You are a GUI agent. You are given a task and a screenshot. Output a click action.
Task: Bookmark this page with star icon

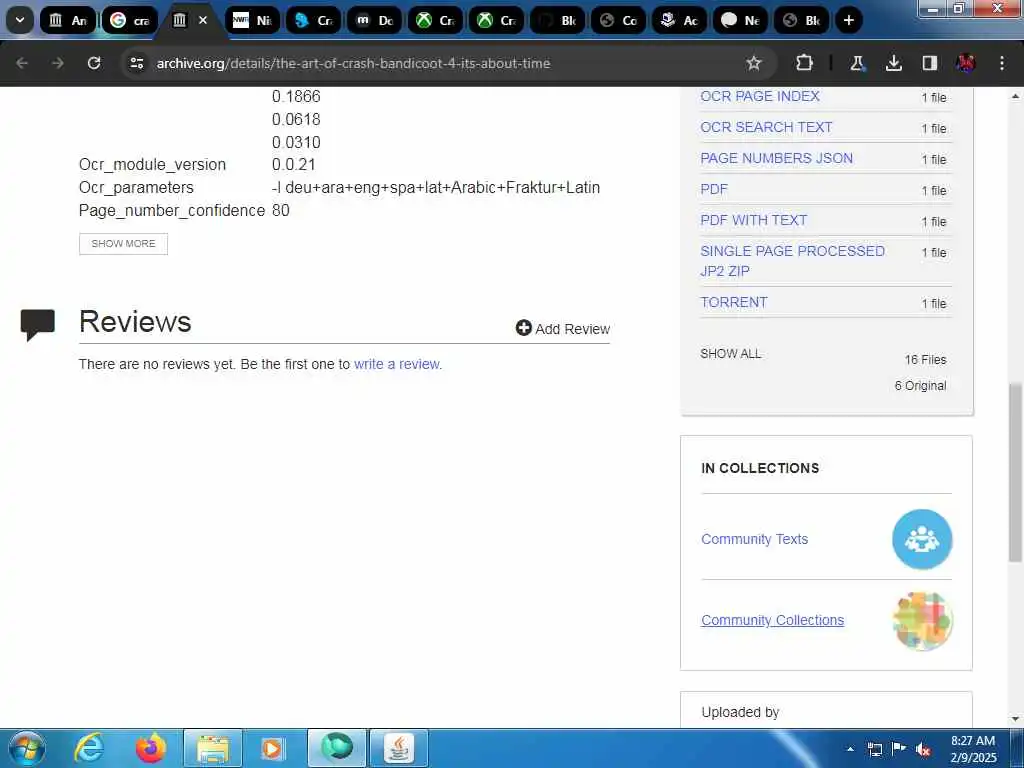coord(754,63)
